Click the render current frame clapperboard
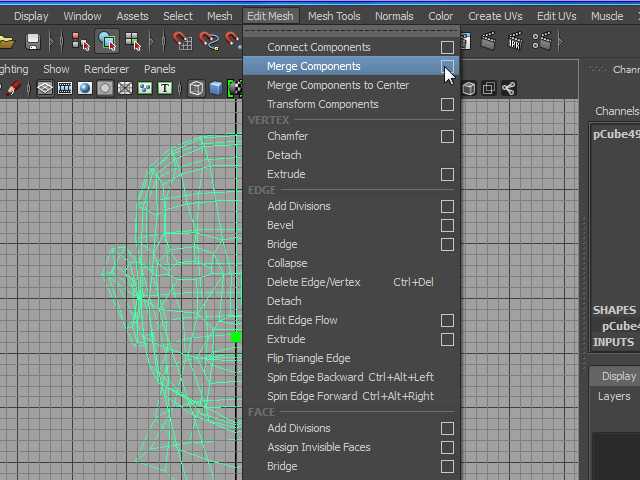Viewport: 640px width, 480px height. tap(488, 41)
